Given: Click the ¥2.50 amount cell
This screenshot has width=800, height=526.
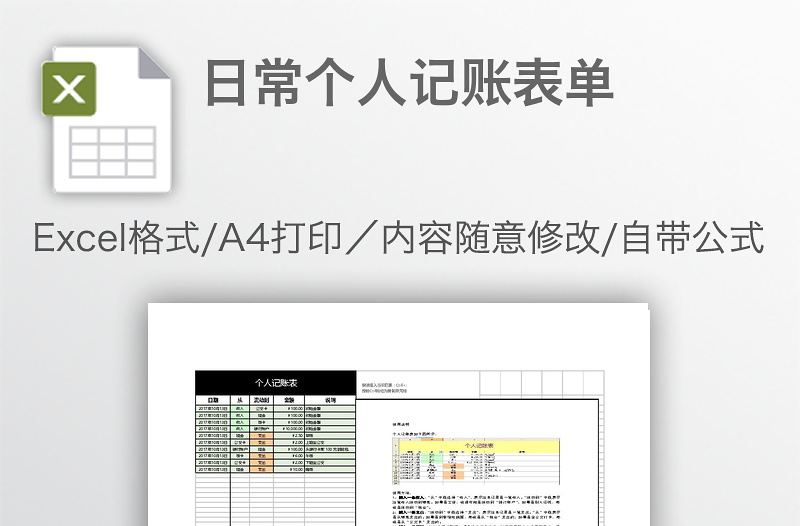Looking at the screenshot, I should pos(289,436).
